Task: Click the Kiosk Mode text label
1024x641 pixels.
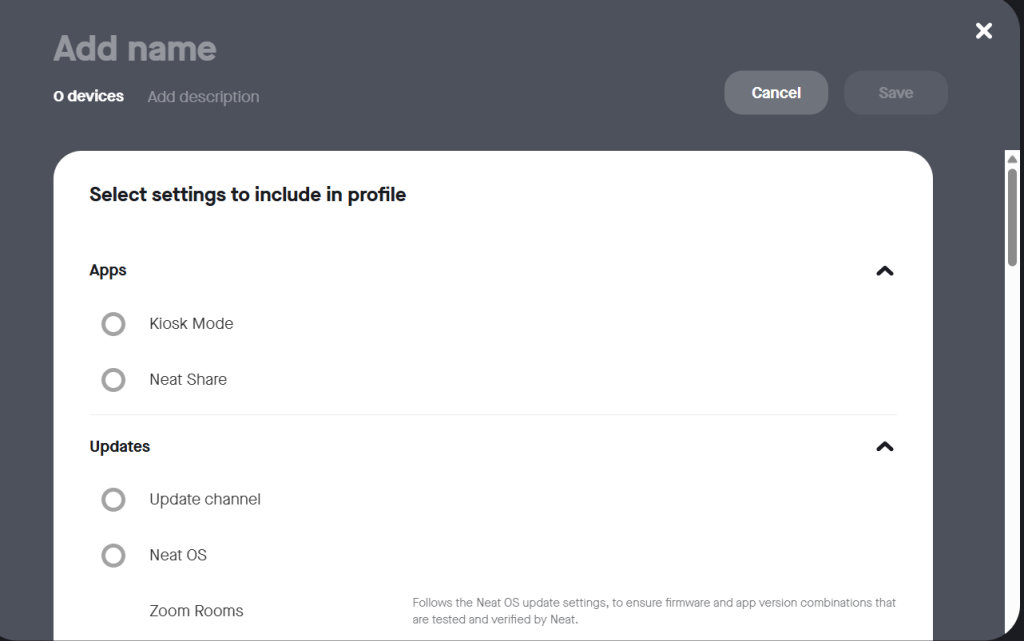Action: pyautogui.click(x=191, y=324)
